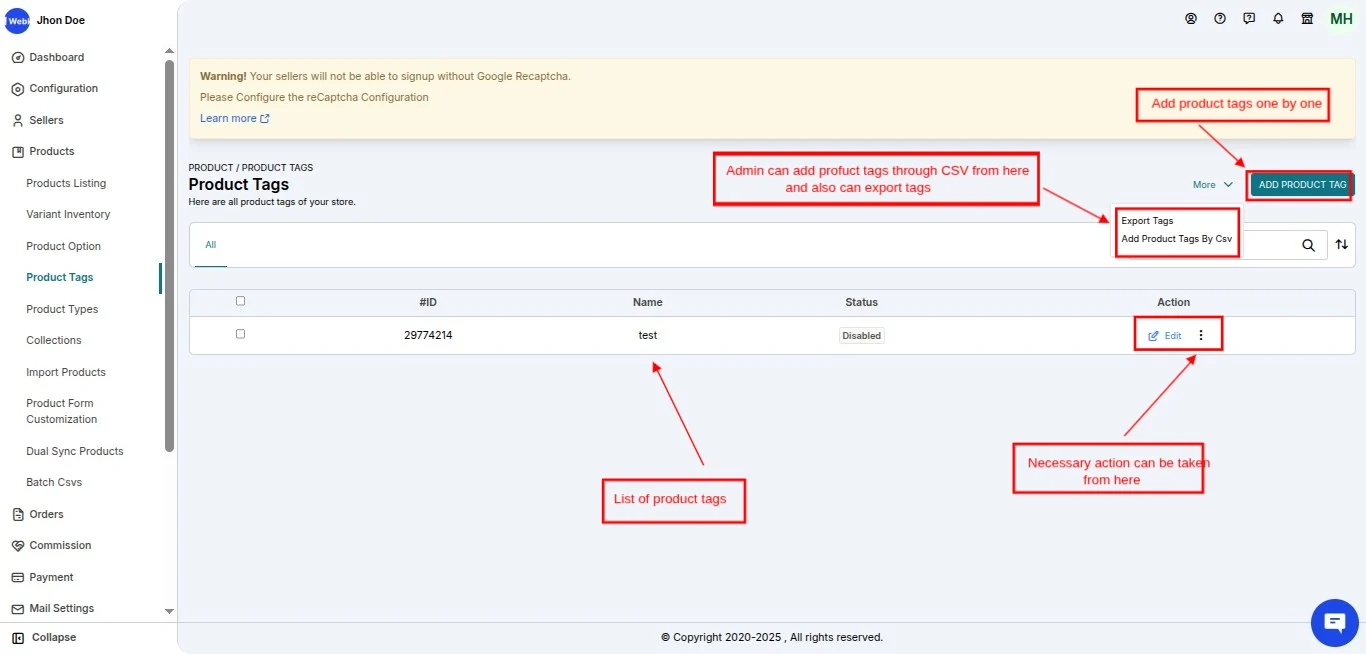Viewport: 1366px width, 654px height.
Task: Open the live chat widget bubble
Action: 1334,622
